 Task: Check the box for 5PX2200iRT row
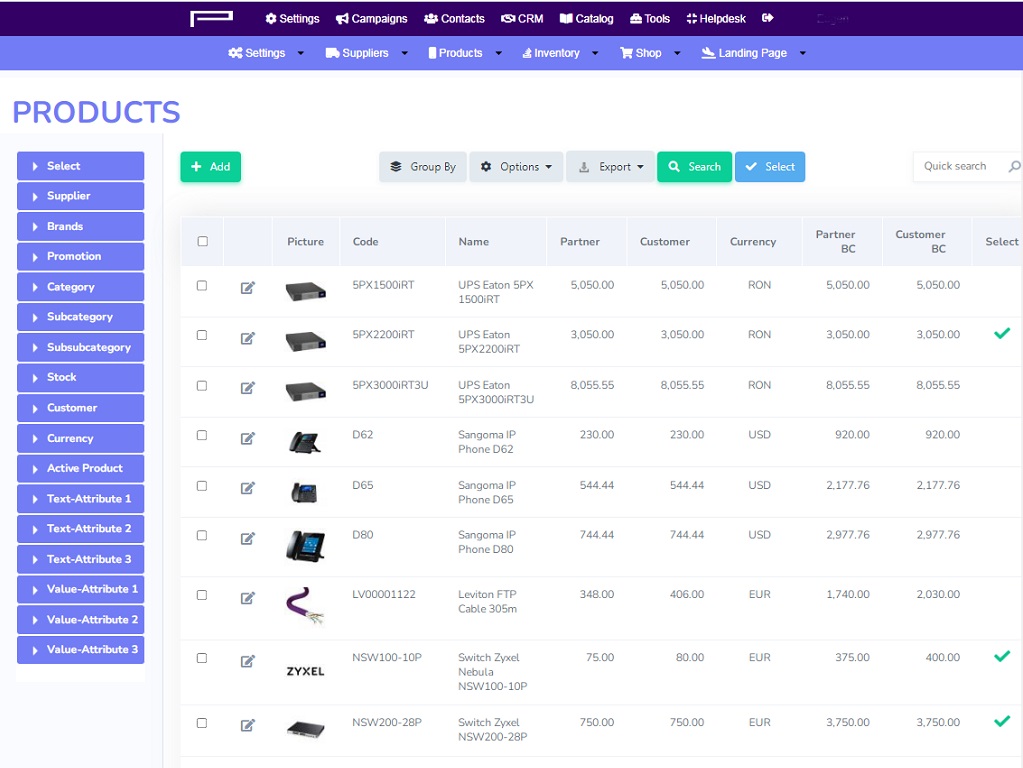pos(202,335)
